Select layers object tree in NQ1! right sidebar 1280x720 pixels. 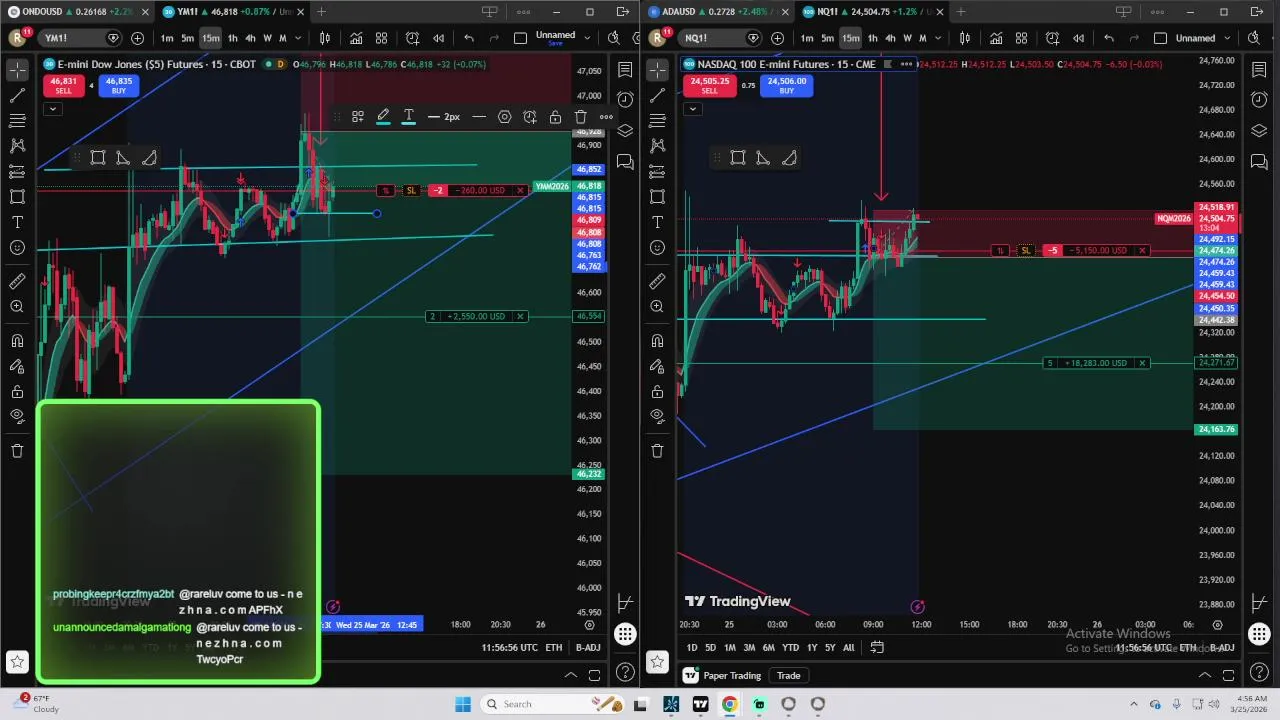(1259, 131)
